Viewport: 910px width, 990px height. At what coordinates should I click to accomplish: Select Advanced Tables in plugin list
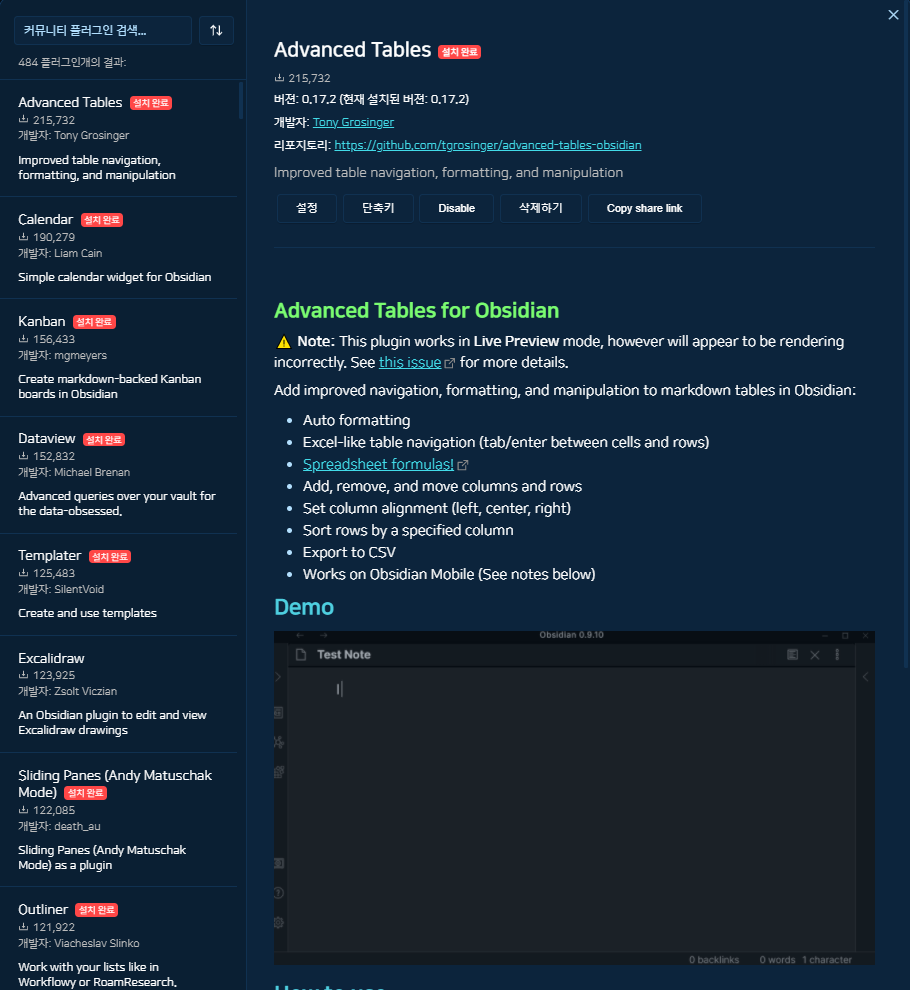point(119,138)
